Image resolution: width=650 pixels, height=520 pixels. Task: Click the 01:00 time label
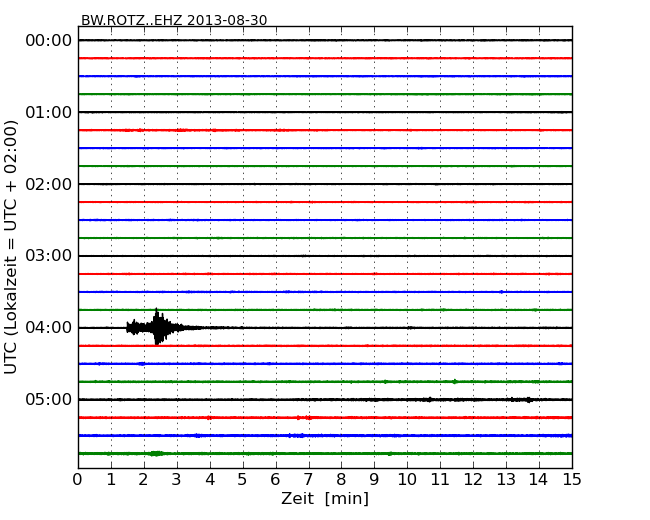(49, 112)
